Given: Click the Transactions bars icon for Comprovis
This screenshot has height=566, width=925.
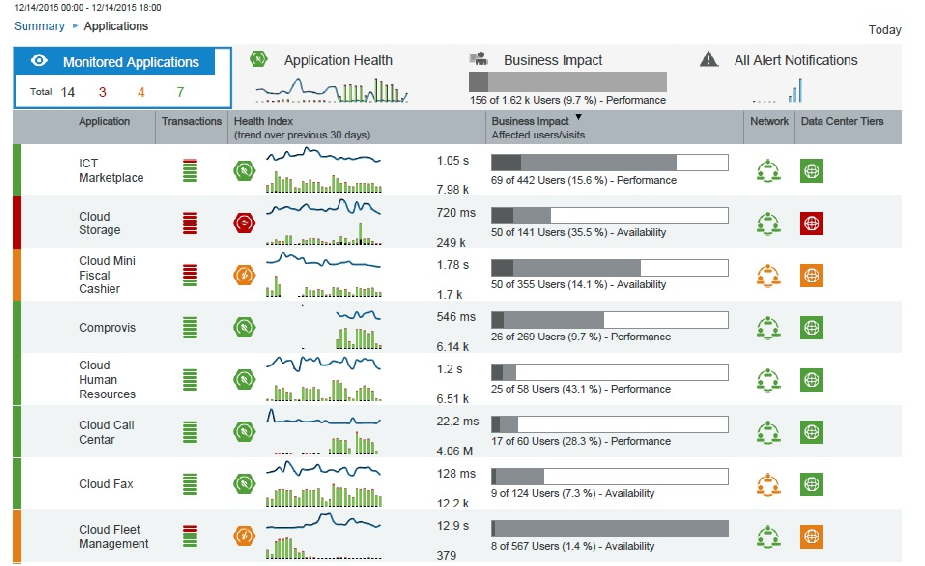Looking at the screenshot, I should pos(190,327).
